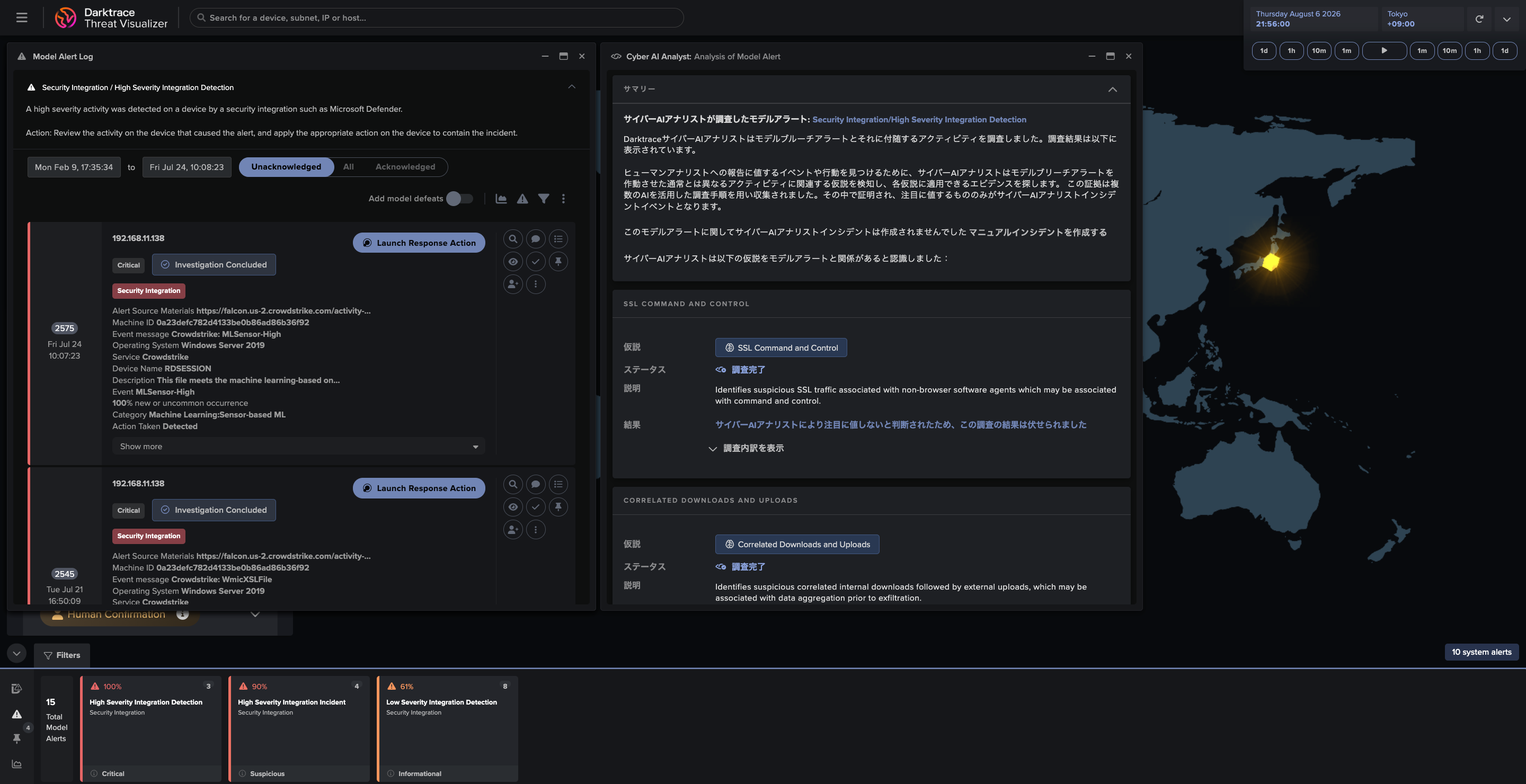
Task: Expand Human Confirmation dropdown chevron
Action: point(255,614)
